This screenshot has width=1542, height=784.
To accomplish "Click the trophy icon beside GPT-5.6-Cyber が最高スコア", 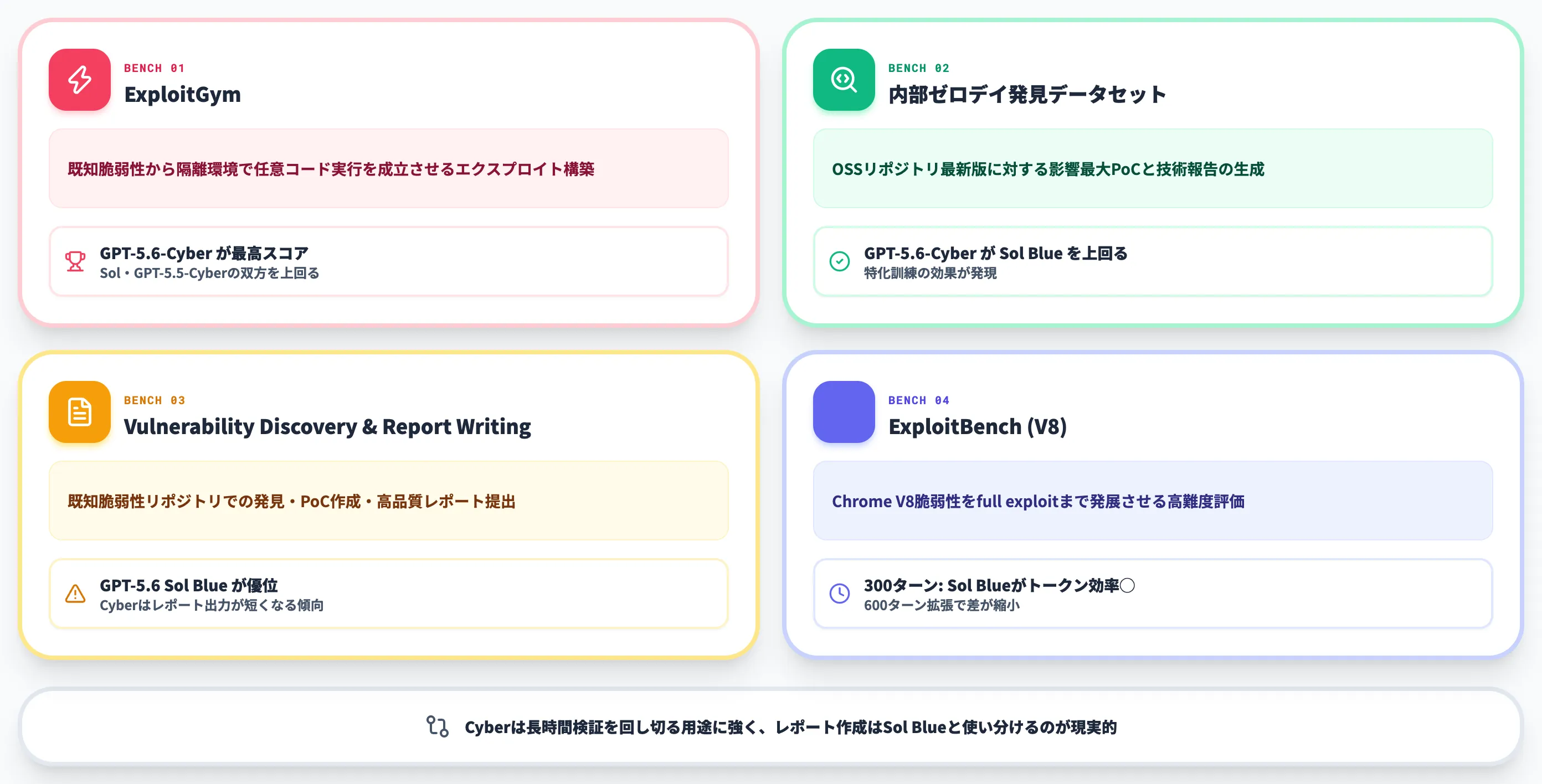I will click(75, 261).
